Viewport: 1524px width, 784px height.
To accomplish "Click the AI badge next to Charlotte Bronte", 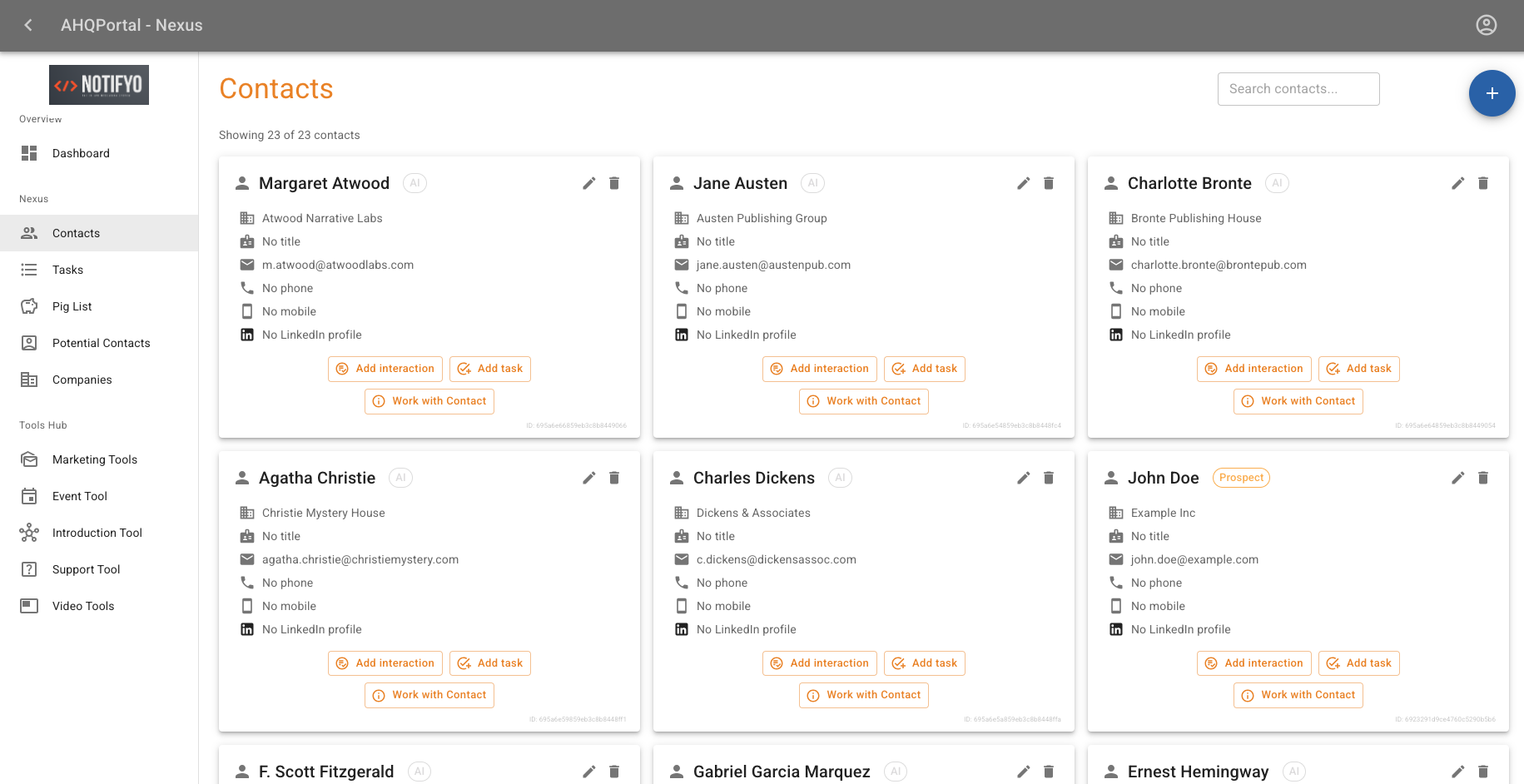I will point(1277,183).
